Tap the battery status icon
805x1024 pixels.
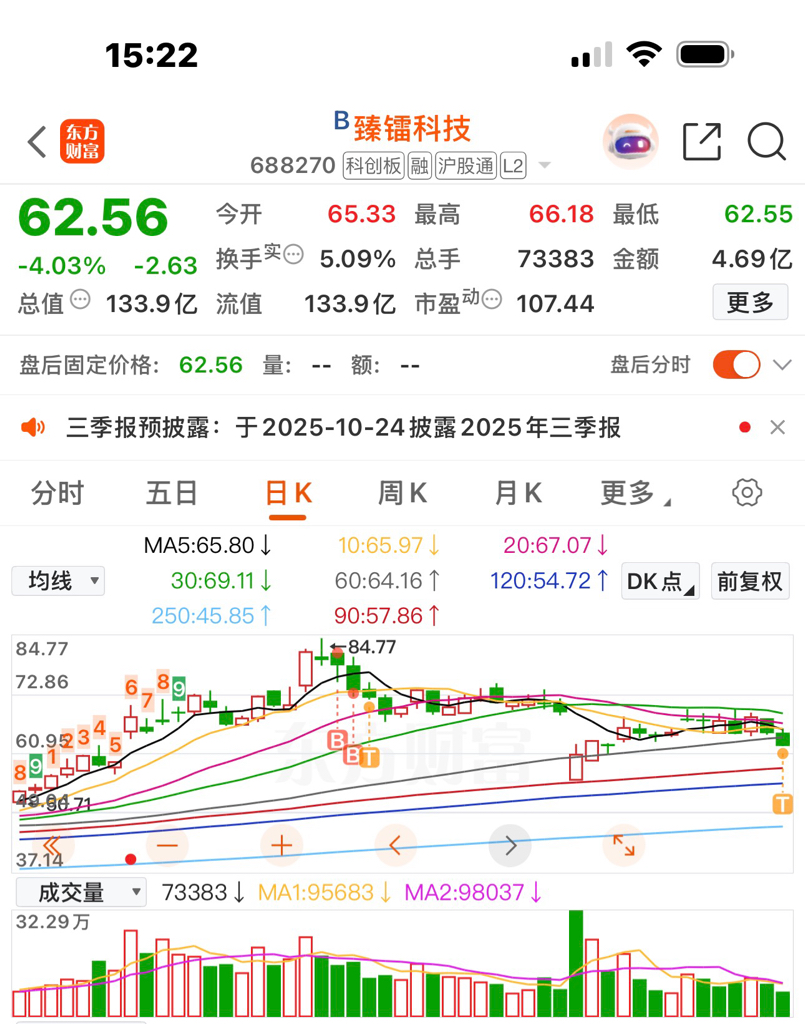click(705, 54)
